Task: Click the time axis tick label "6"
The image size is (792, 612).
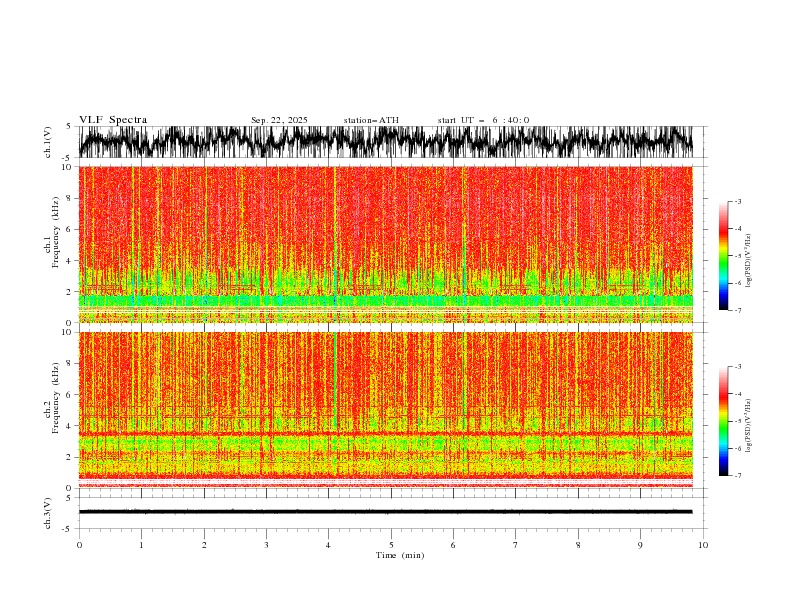Action: click(x=453, y=545)
